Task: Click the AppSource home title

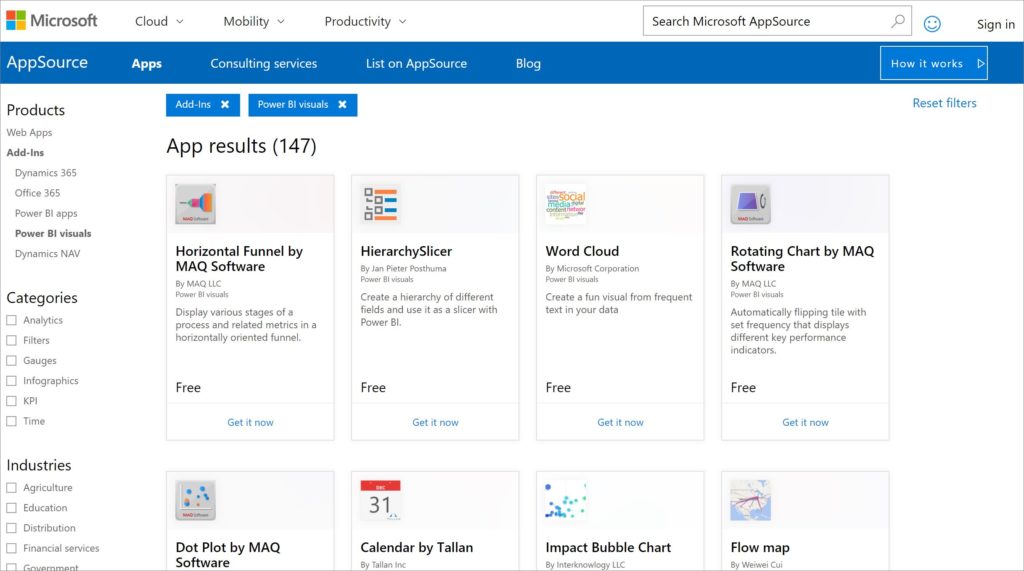Action: 47,62
